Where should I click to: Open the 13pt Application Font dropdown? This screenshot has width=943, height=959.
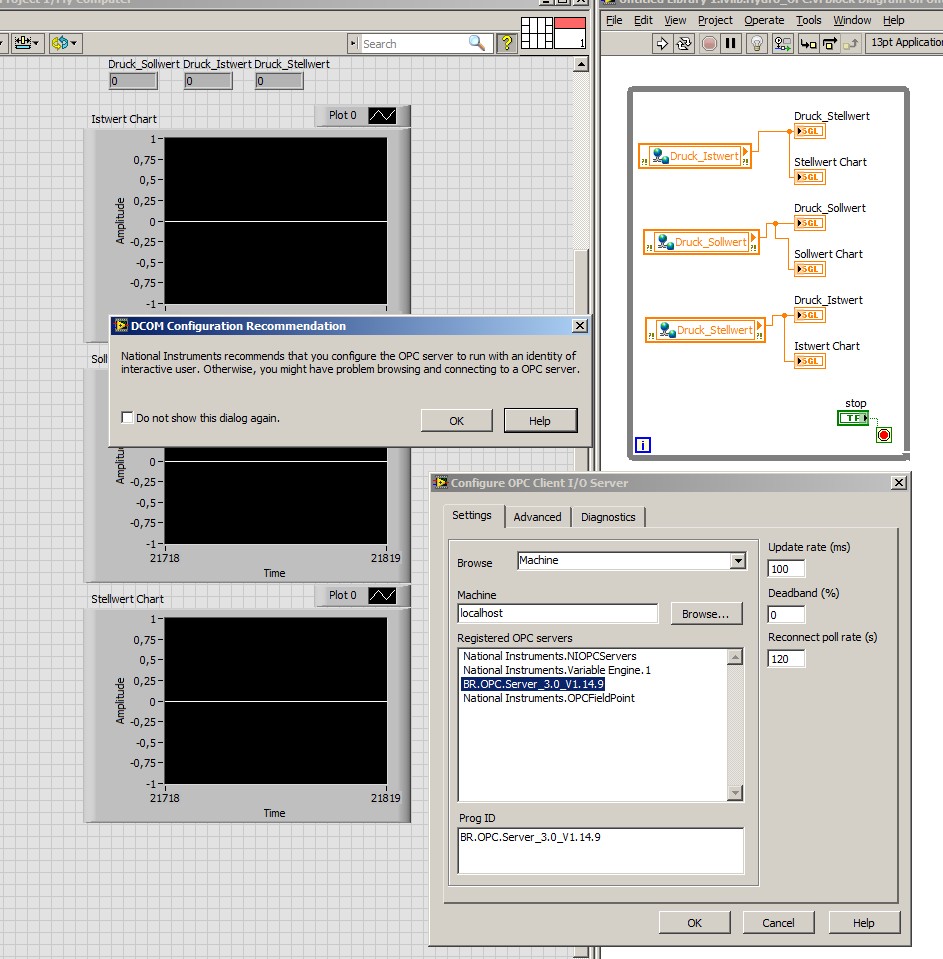pyautogui.click(x=905, y=42)
